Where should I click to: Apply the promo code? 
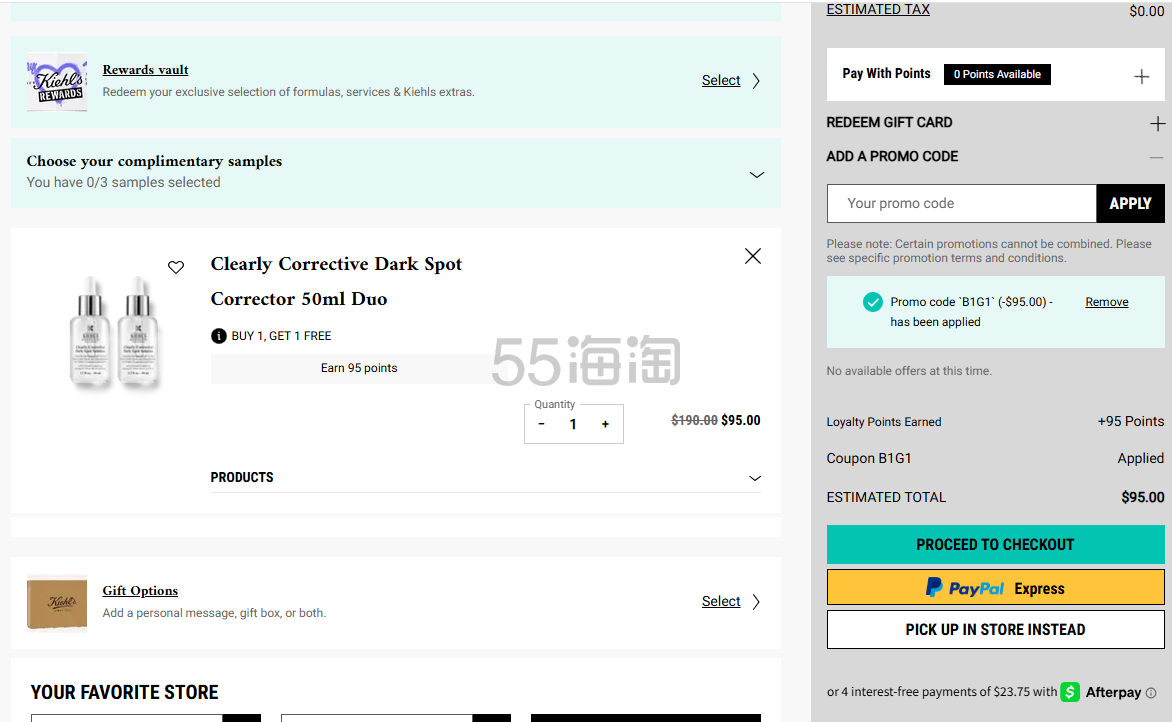click(x=1130, y=203)
